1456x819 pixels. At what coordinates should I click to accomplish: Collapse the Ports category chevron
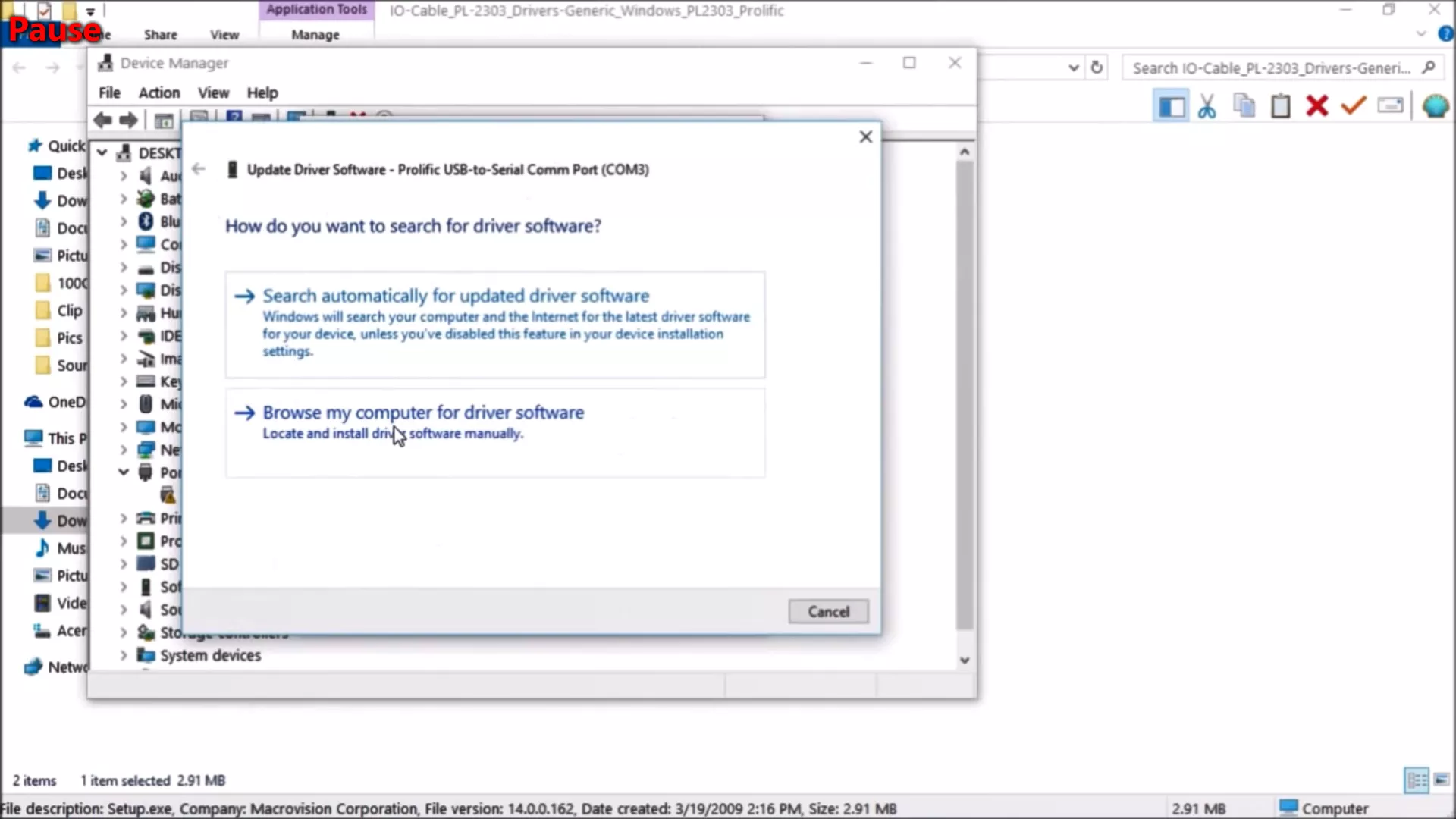(123, 472)
